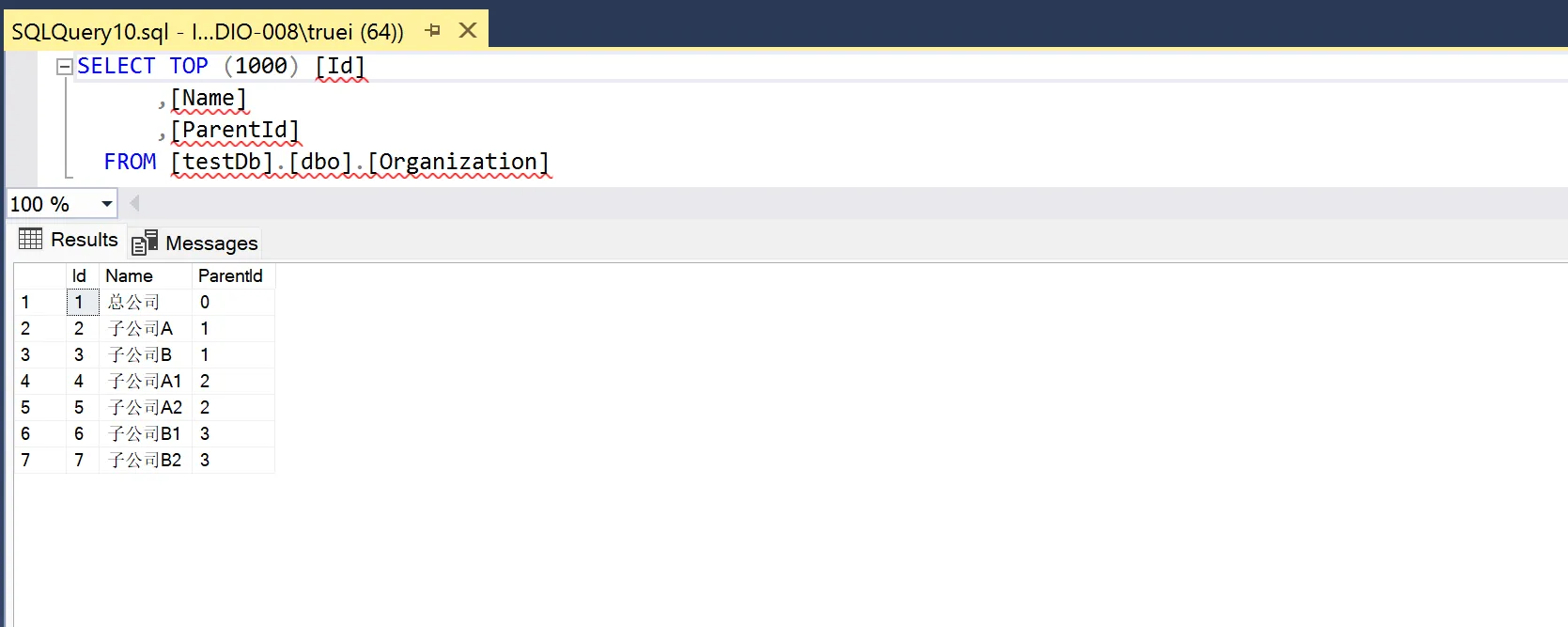This screenshot has width=1568, height=627.
Task: Click [ParentId] in the query editor
Action: [235, 130]
